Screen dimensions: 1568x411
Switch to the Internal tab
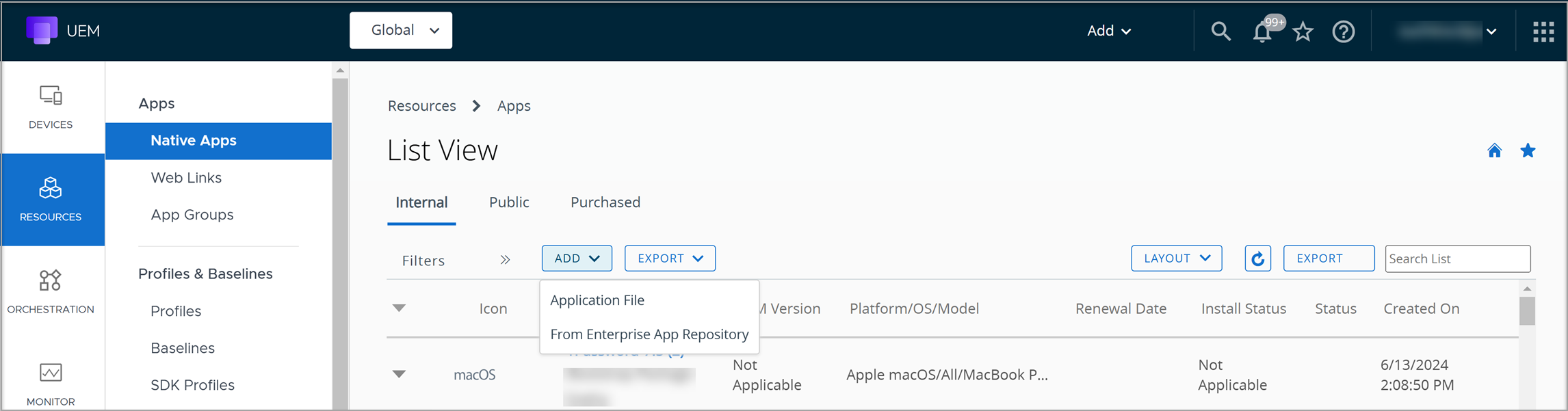pyautogui.click(x=421, y=202)
